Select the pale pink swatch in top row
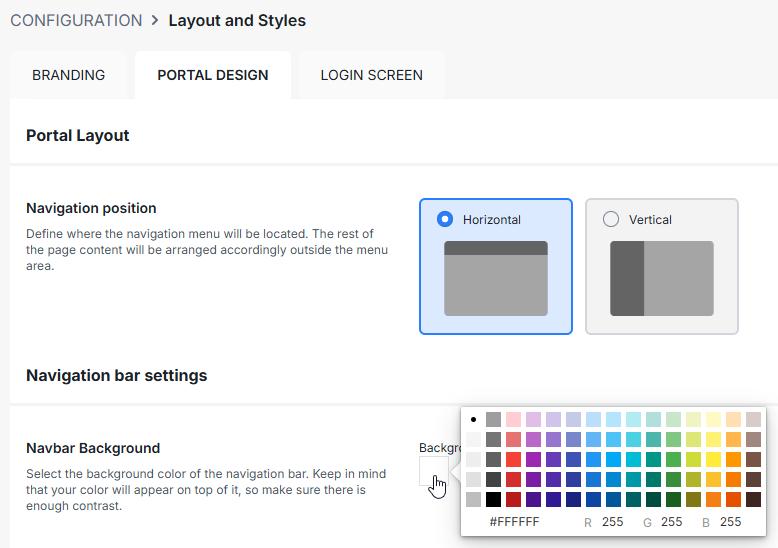 coord(514,419)
